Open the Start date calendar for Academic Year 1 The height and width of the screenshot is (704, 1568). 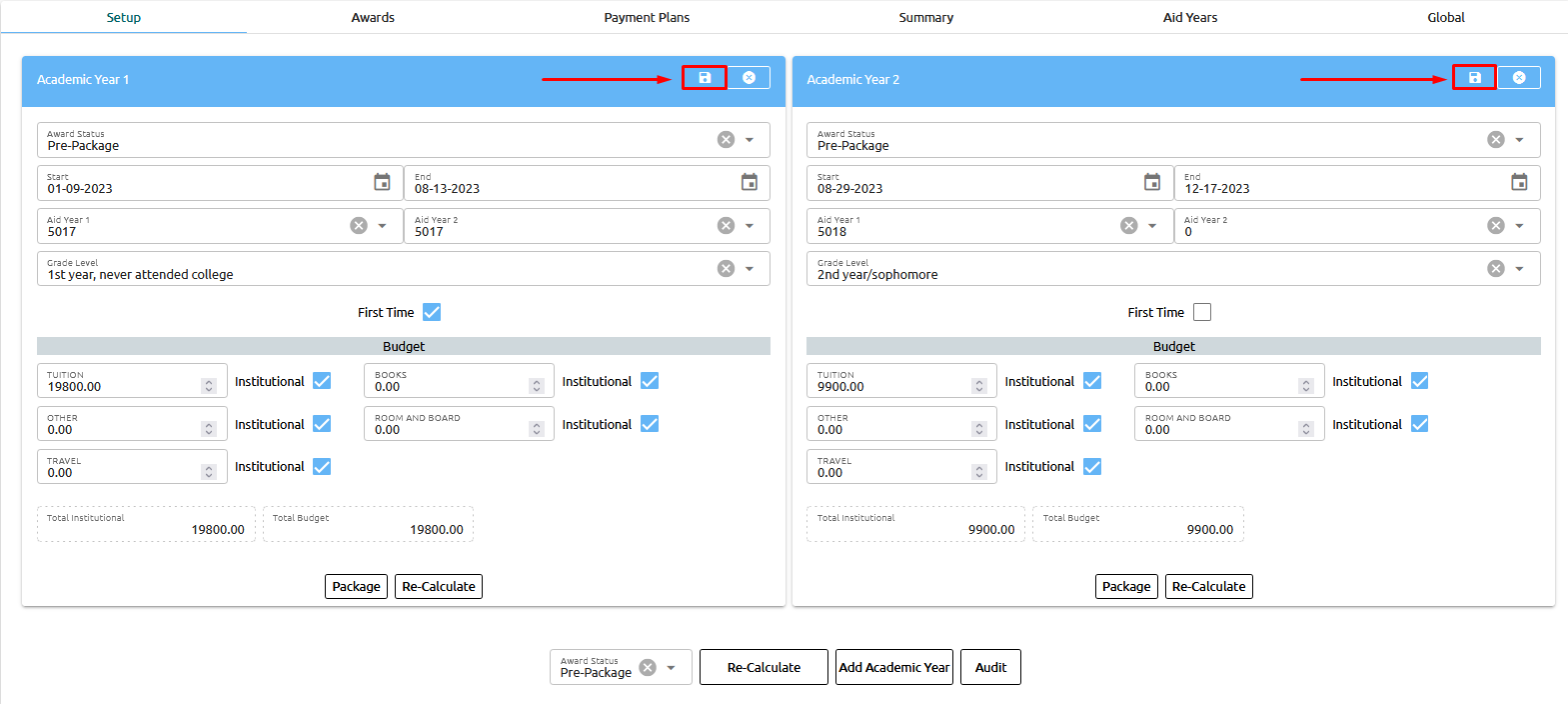click(x=382, y=182)
